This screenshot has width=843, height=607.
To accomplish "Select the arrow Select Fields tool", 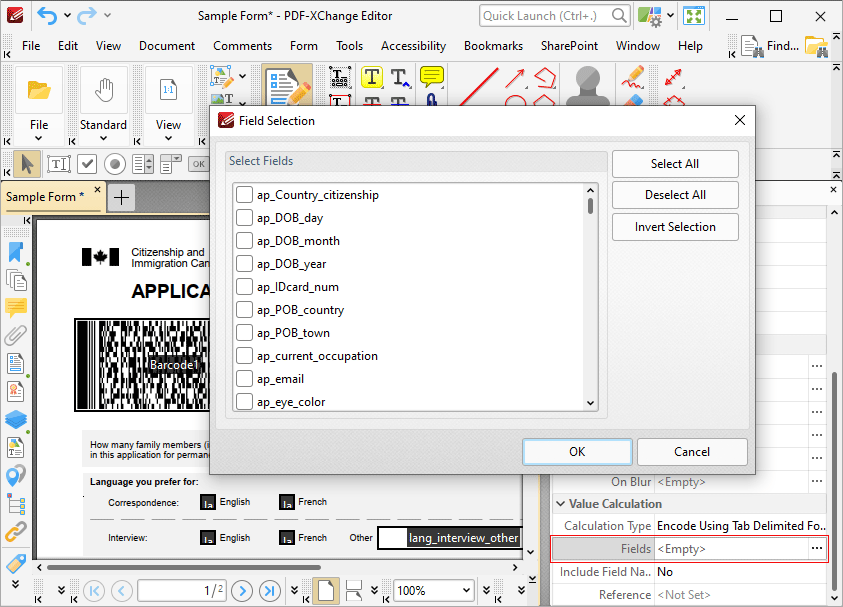I will [x=26, y=164].
